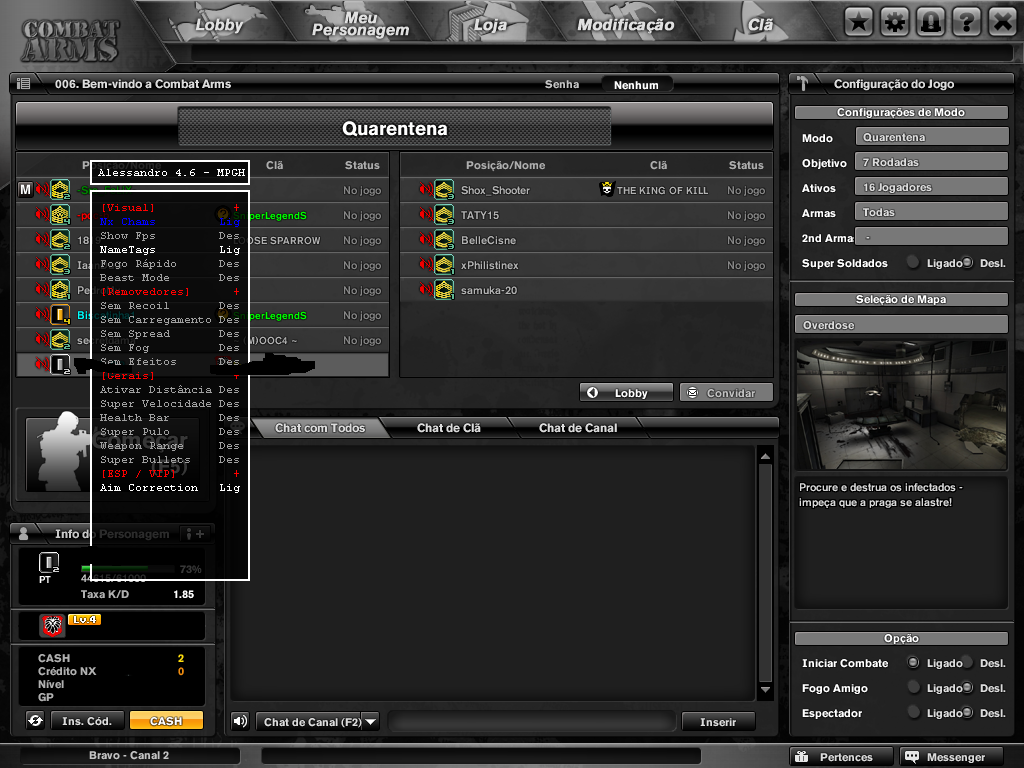The image size is (1024, 768).
Task: Open Meu Personagem menu
Action: [x=360, y=24]
